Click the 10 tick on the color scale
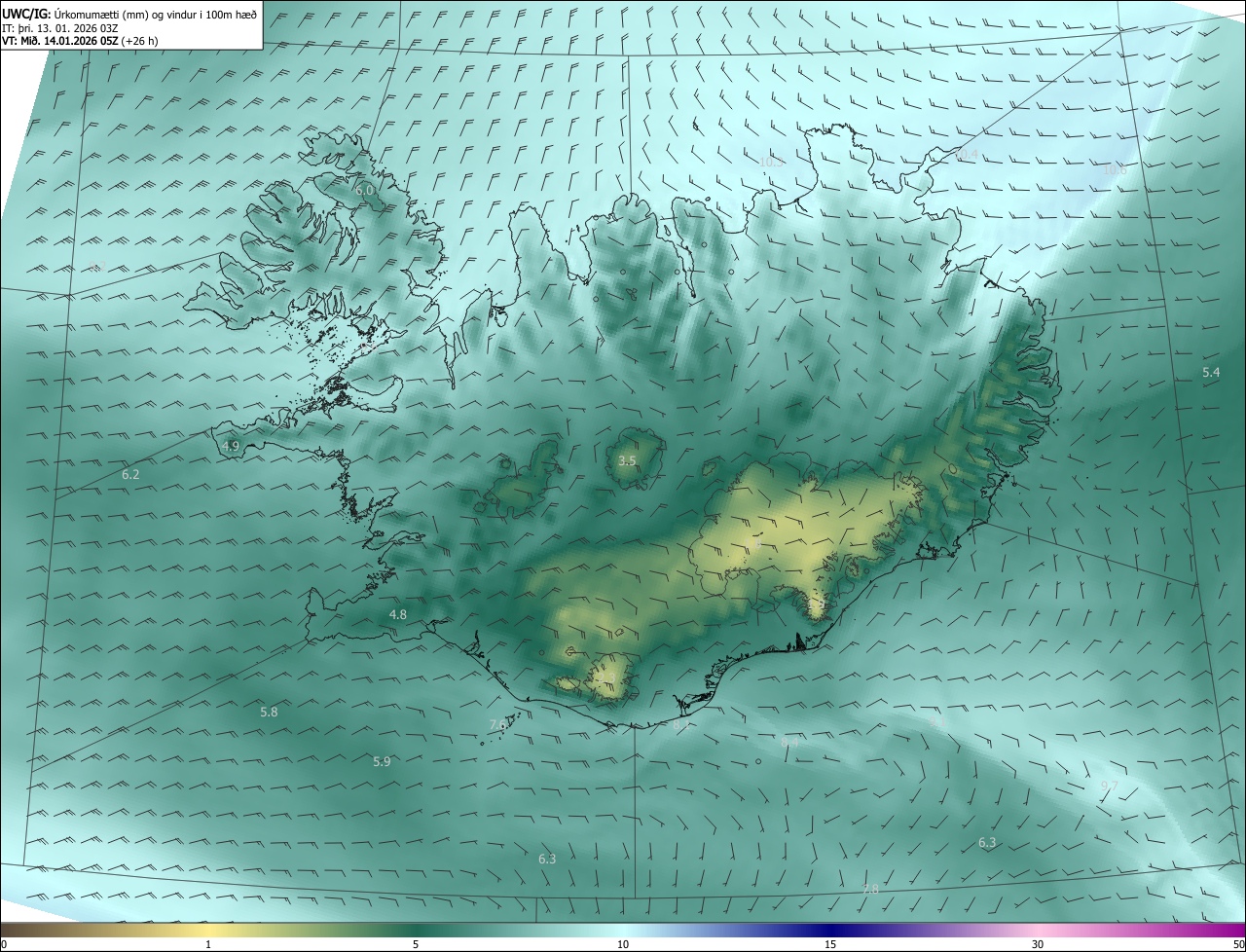 coord(623,944)
